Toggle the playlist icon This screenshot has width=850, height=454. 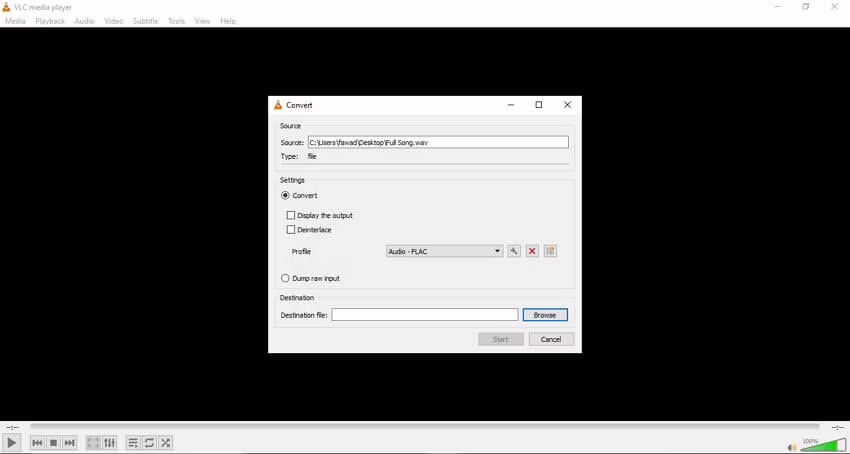click(133, 443)
